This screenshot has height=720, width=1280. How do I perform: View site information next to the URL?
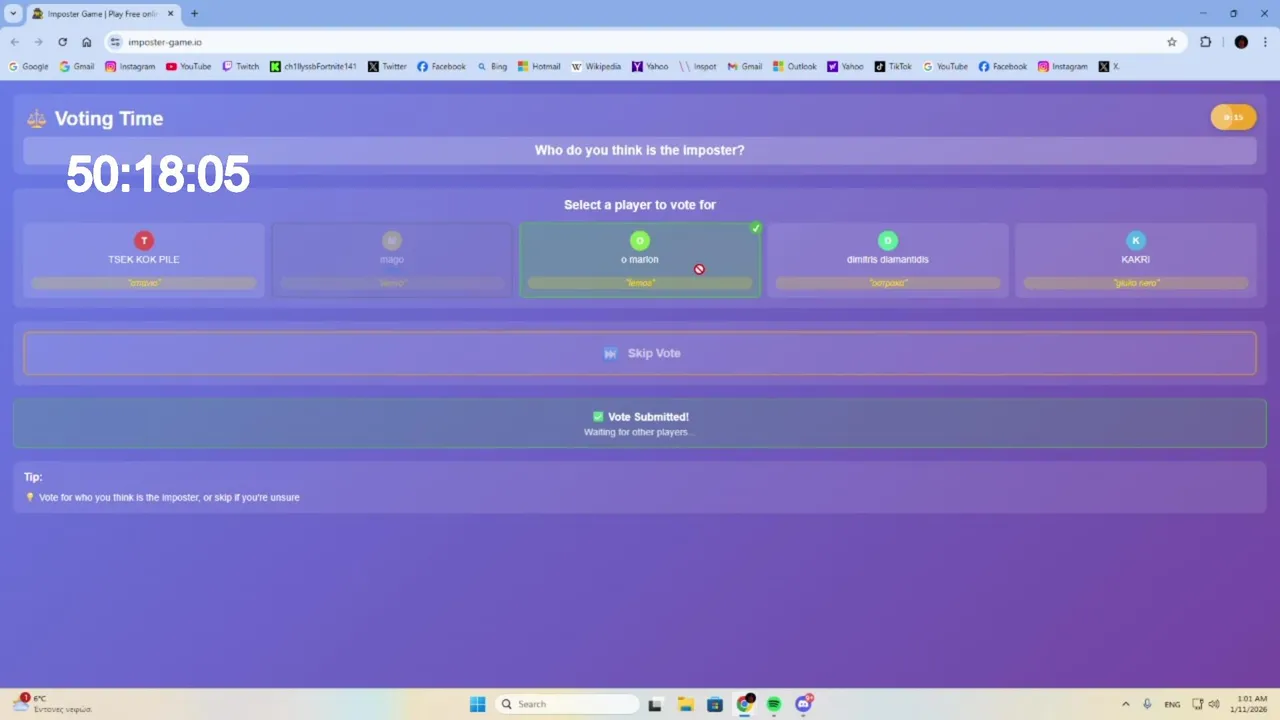click(x=115, y=42)
